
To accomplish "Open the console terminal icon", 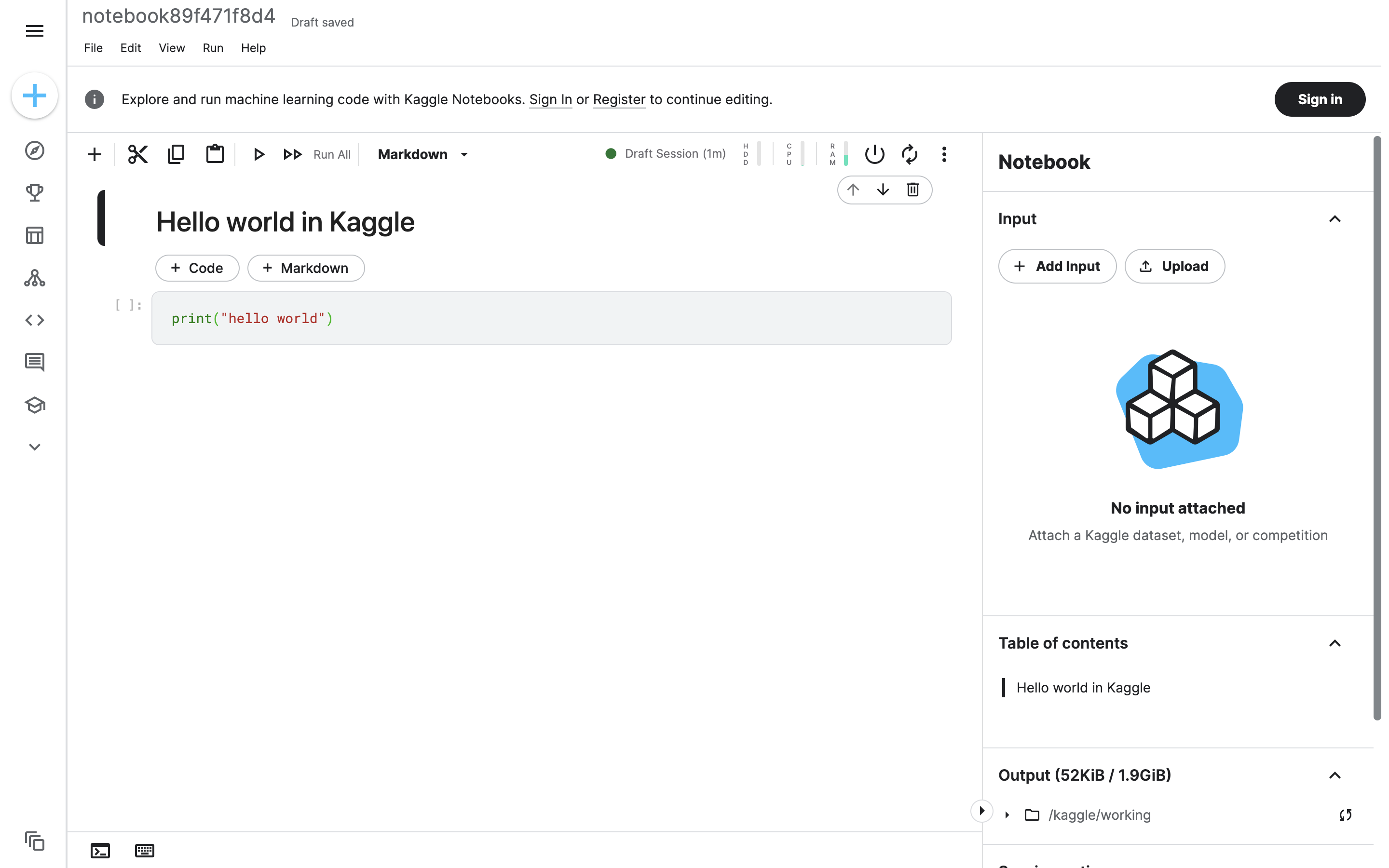I will click(x=100, y=851).
